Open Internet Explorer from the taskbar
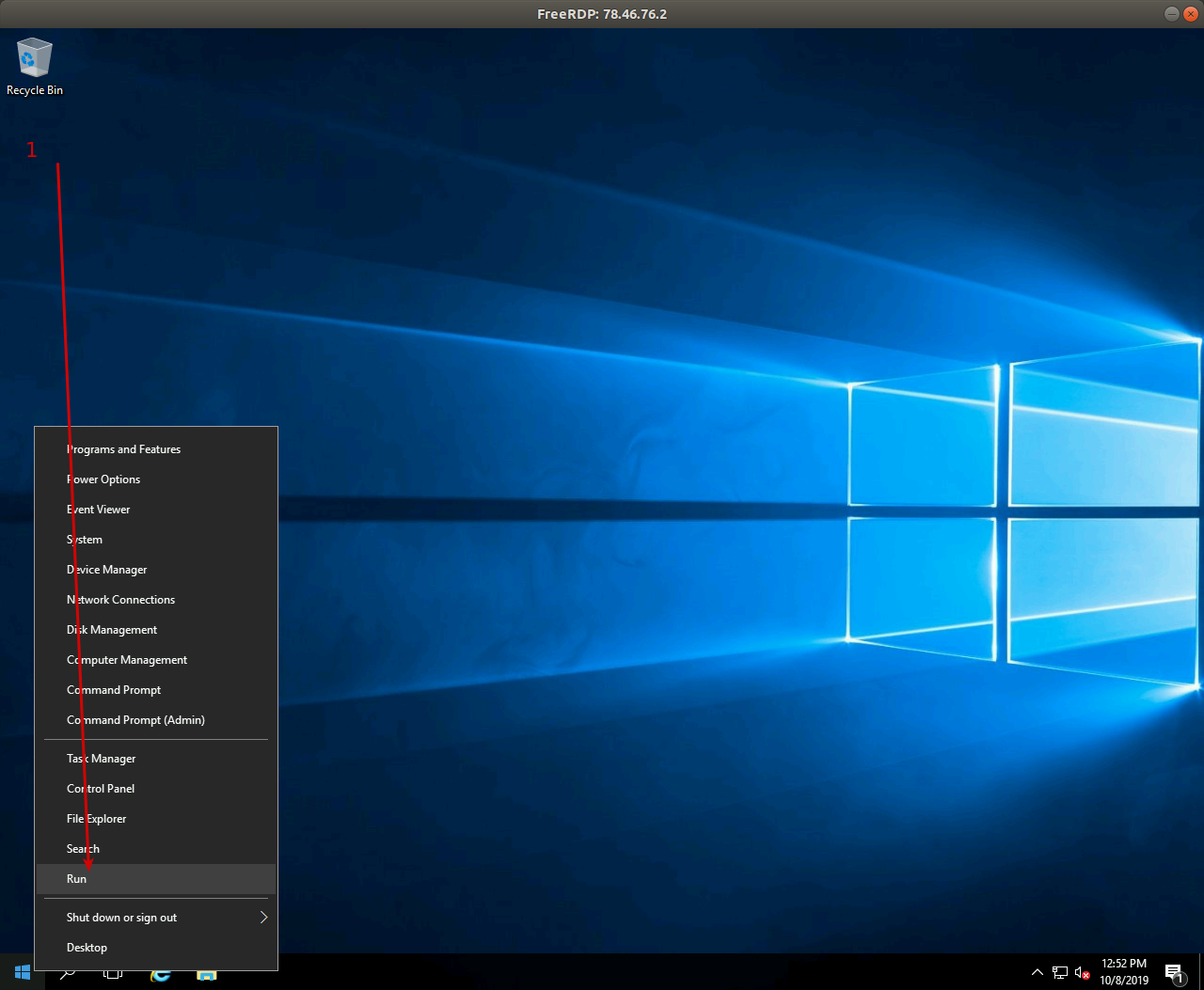The height and width of the screenshot is (990, 1204). 160,975
